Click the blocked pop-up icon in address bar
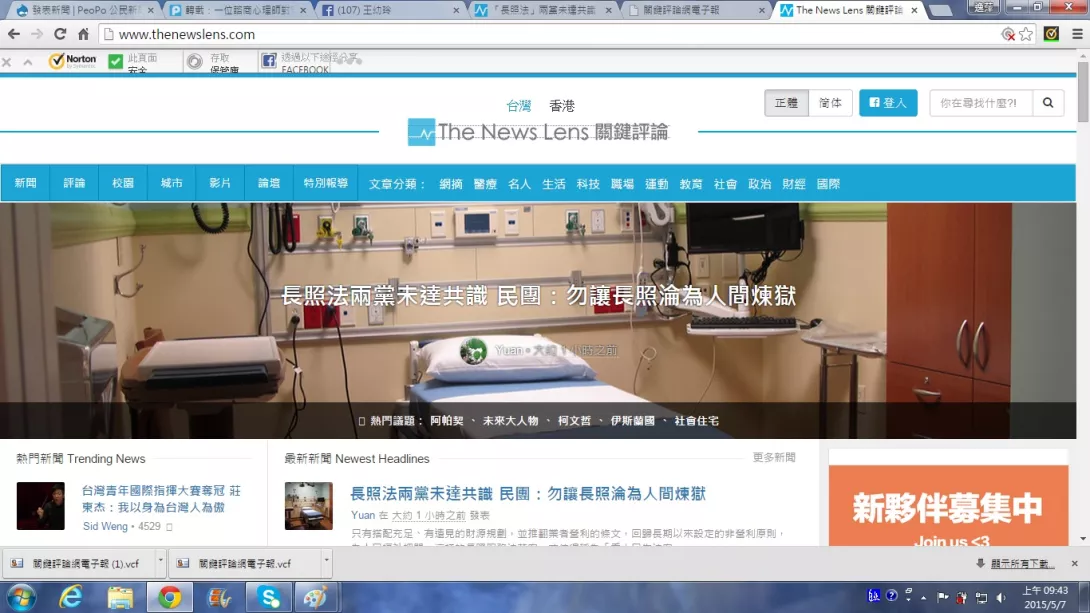Image resolution: width=1090 pixels, height=613 pixels. [x=1008, y=34]
